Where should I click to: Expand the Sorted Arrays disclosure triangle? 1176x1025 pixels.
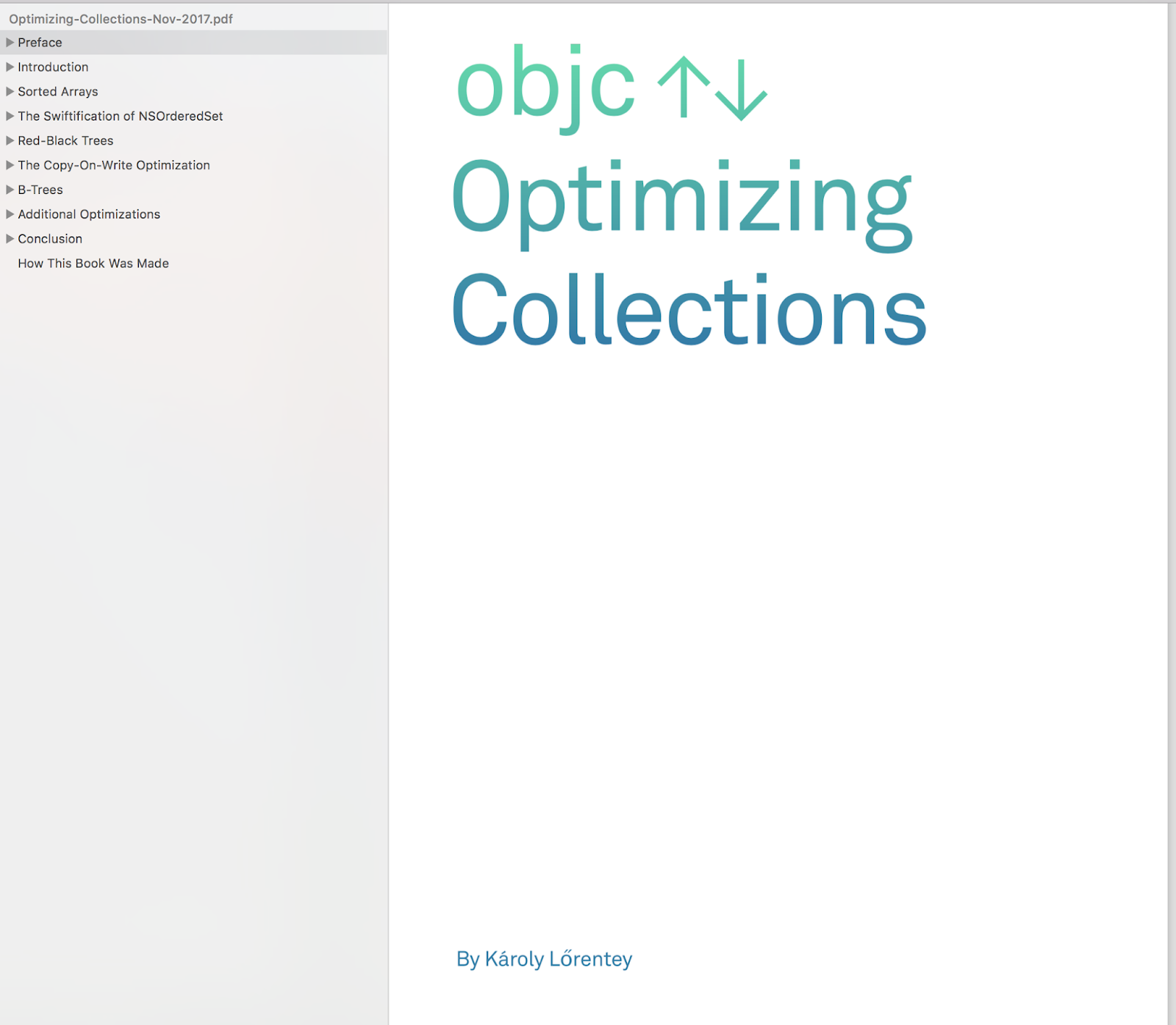(x=10, y=92)
